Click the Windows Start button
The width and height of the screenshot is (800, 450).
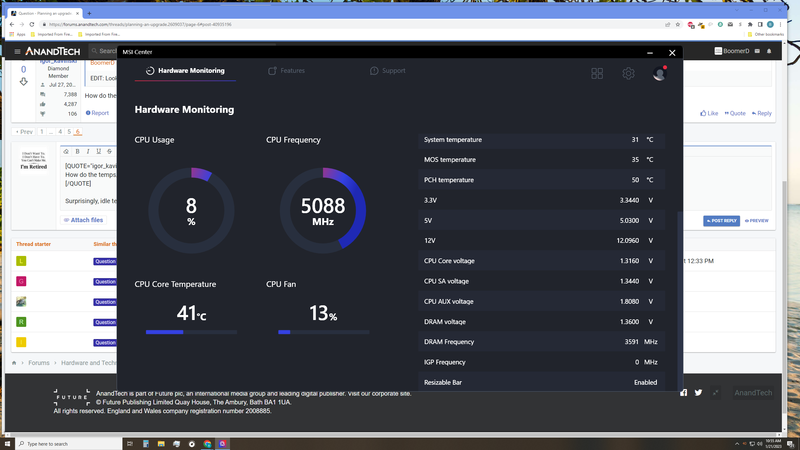pos(7,444)
